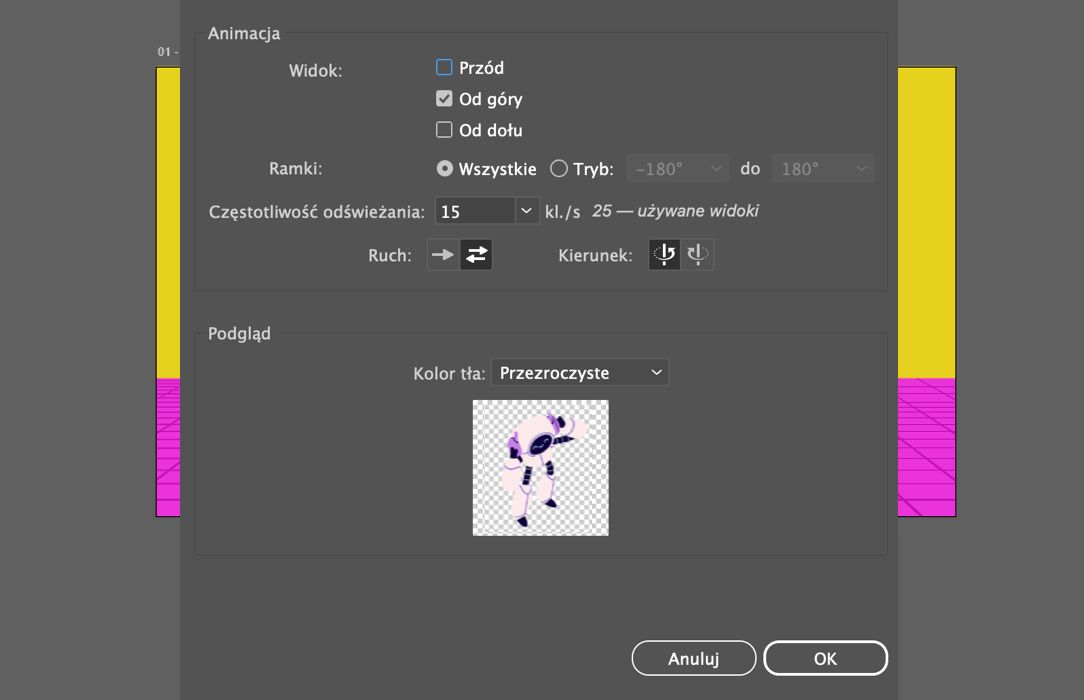Screen dimensions: 1084x700
Task: Click the robot preview thumbnail
Action: click(x=540, y=467)
